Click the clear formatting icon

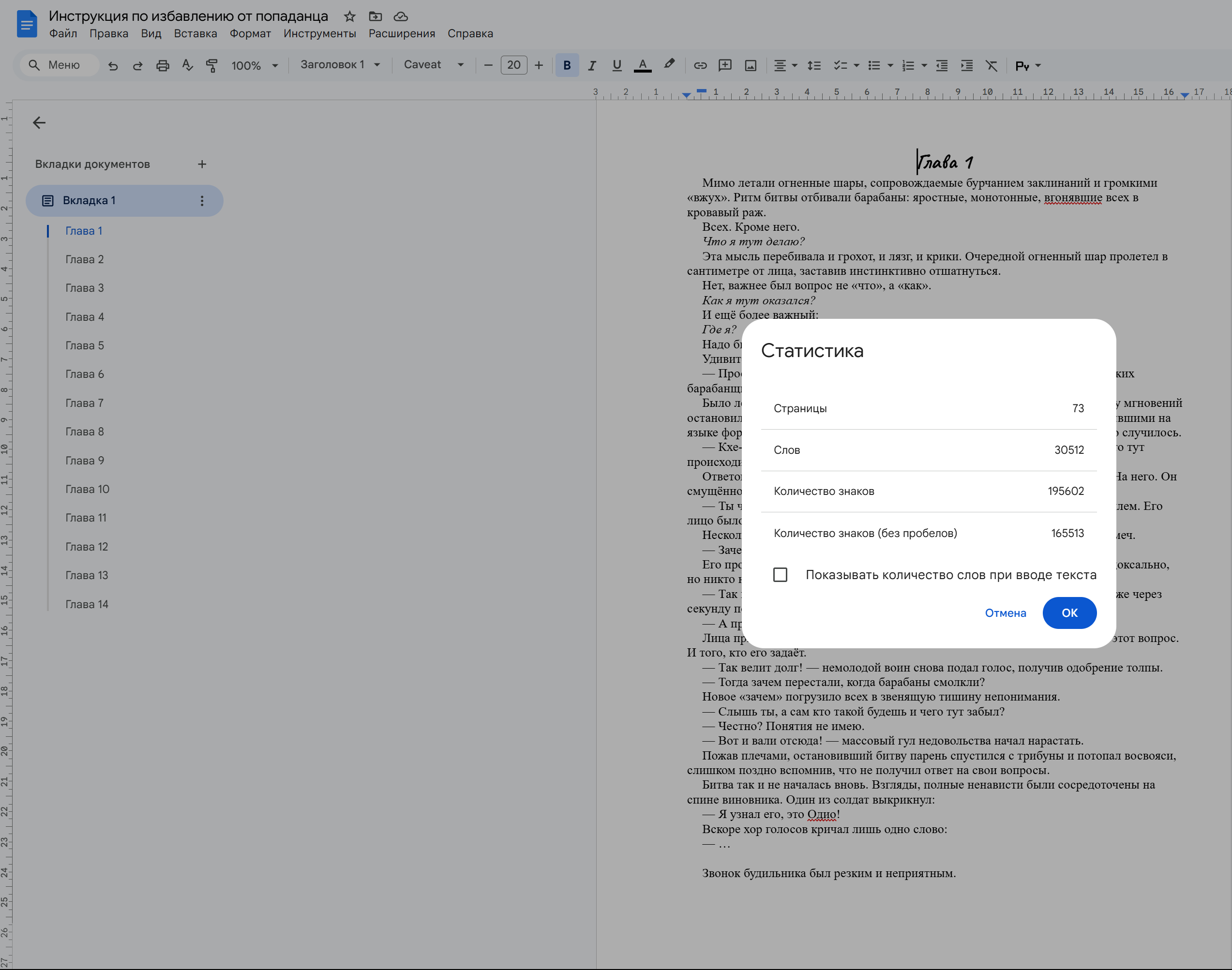point(991,66)
